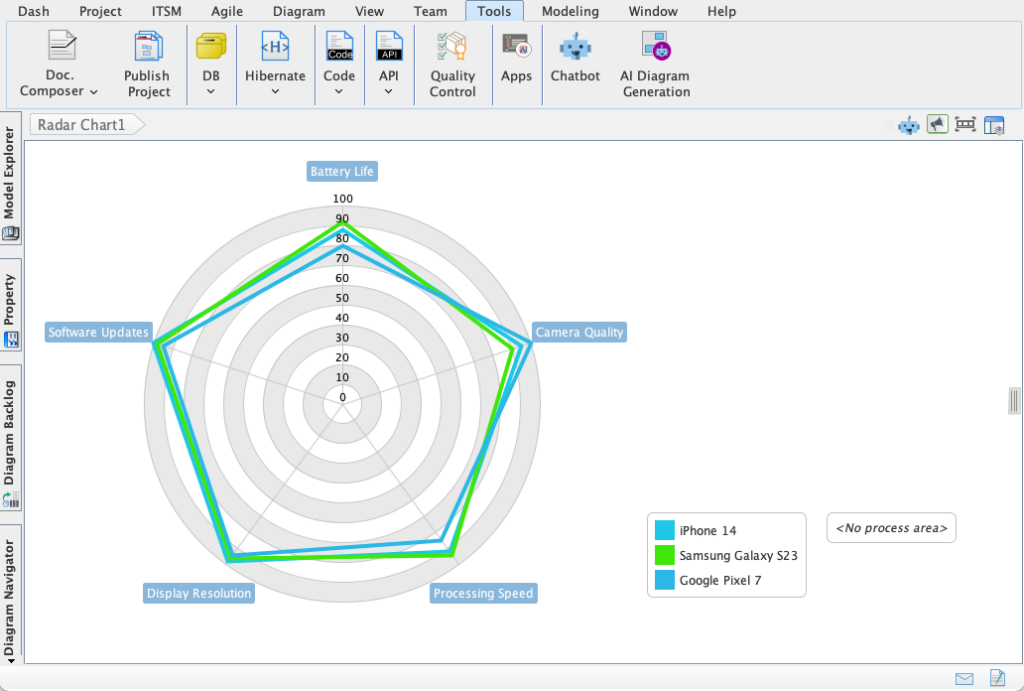Click the send feedback envelope icon

[x=963, y=677]
